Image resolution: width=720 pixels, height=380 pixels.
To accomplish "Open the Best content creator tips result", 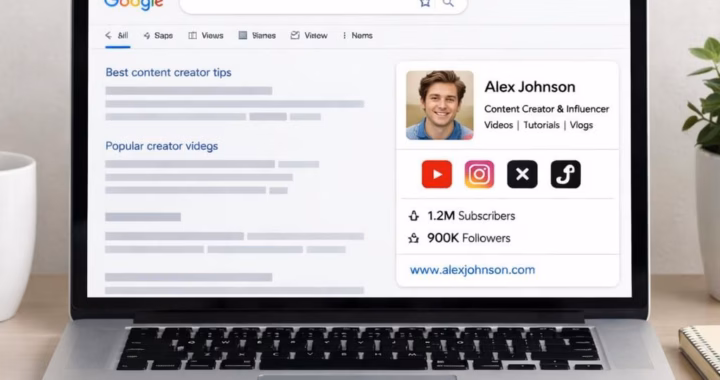I will 169,73.
